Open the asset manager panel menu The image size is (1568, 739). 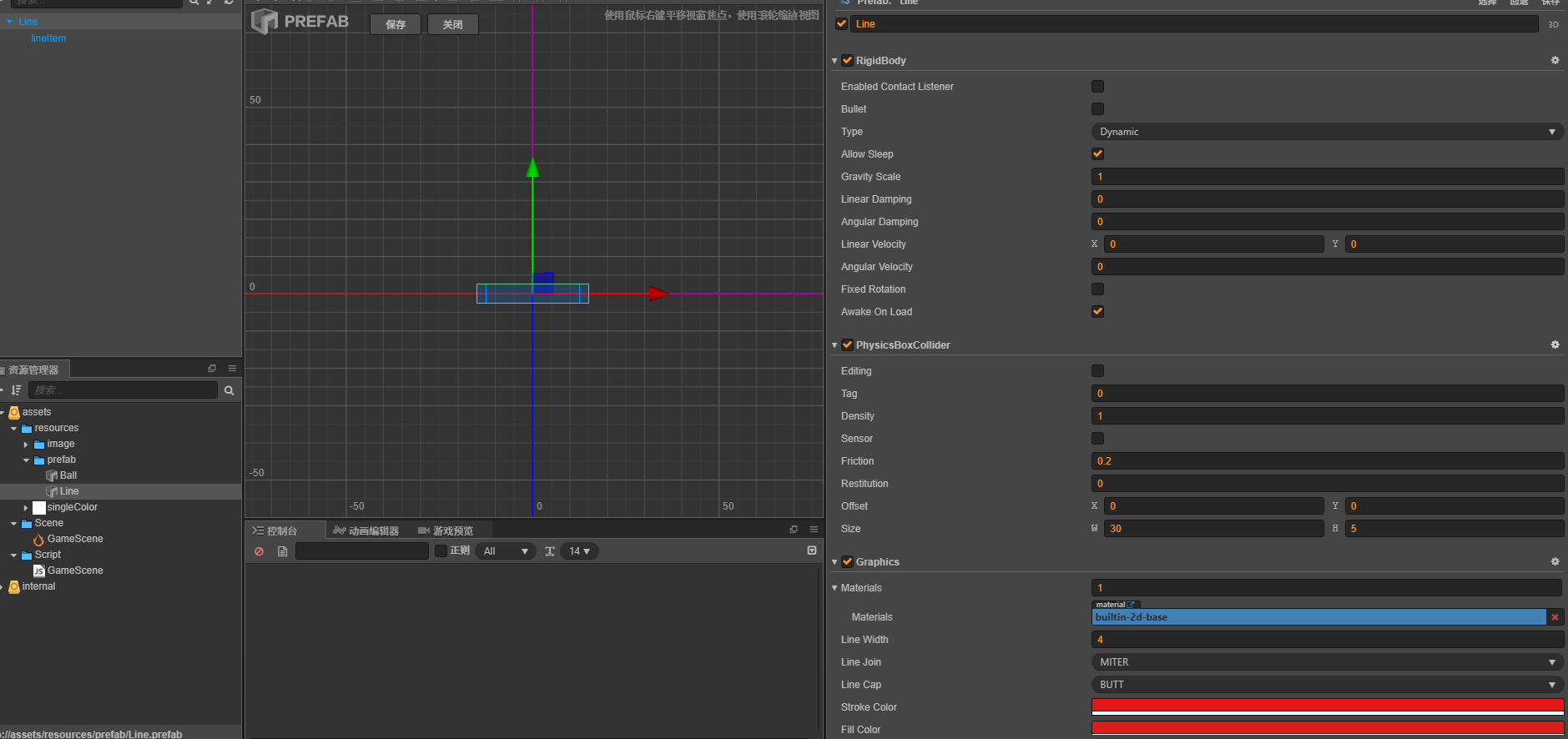click(232, 369)
